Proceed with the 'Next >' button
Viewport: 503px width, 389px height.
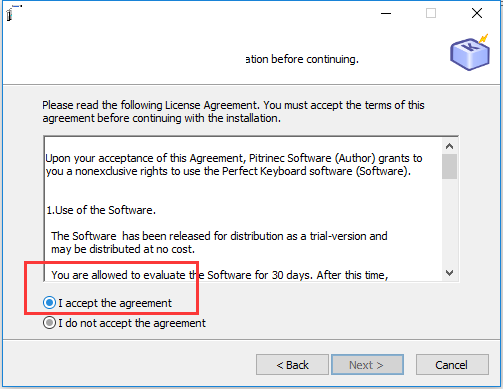click(x=367, y=365)
